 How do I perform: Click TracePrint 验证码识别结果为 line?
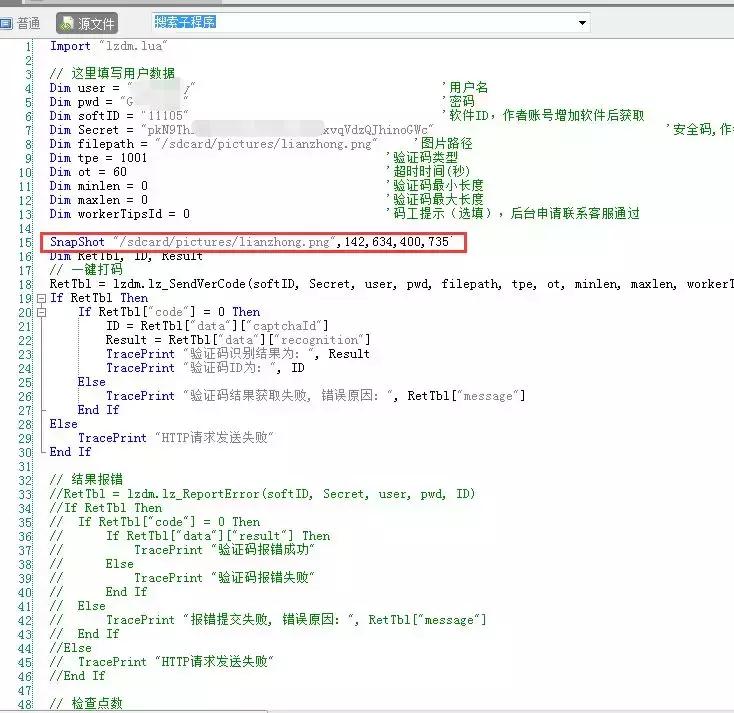coord(238,354)
